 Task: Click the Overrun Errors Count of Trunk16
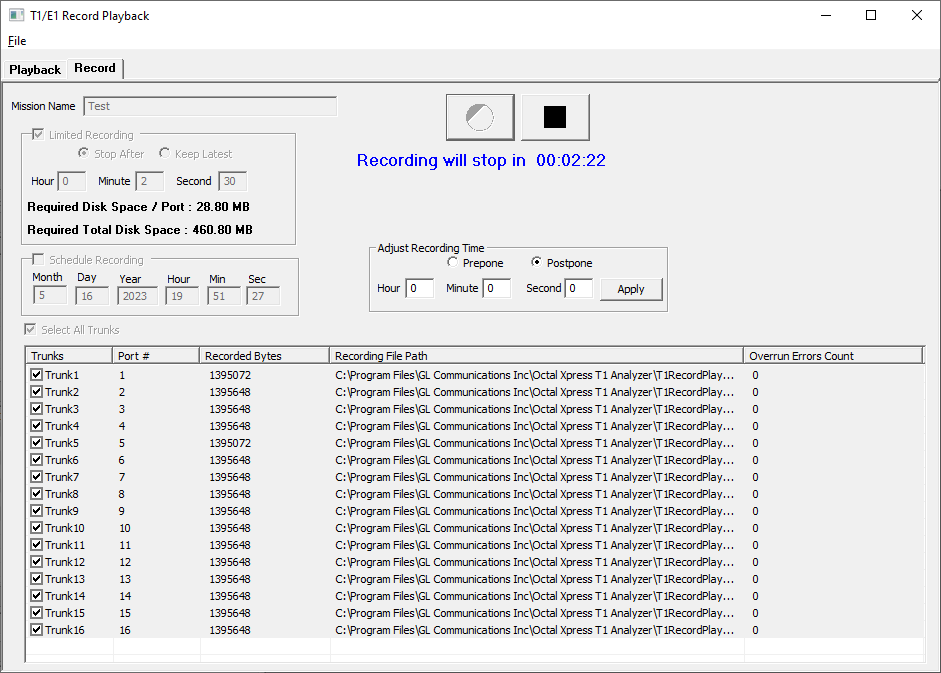point(755,630)
